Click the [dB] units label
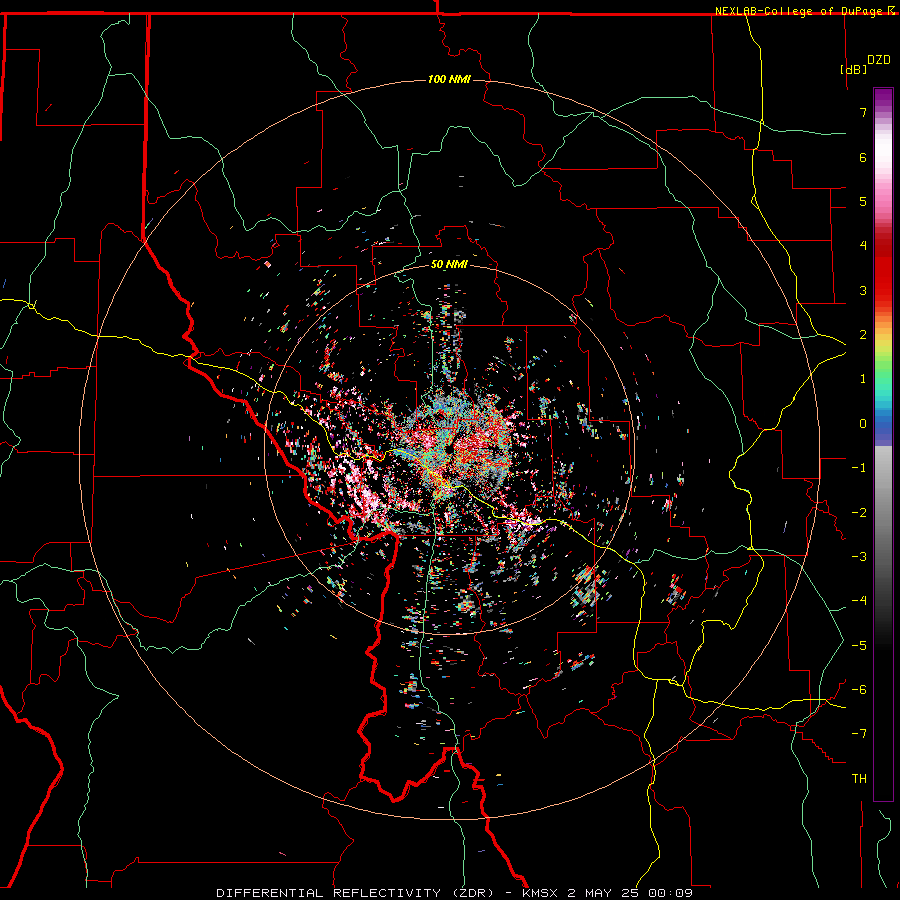The width and height of the screenshot is (900, 900). [x=854, y=69]
